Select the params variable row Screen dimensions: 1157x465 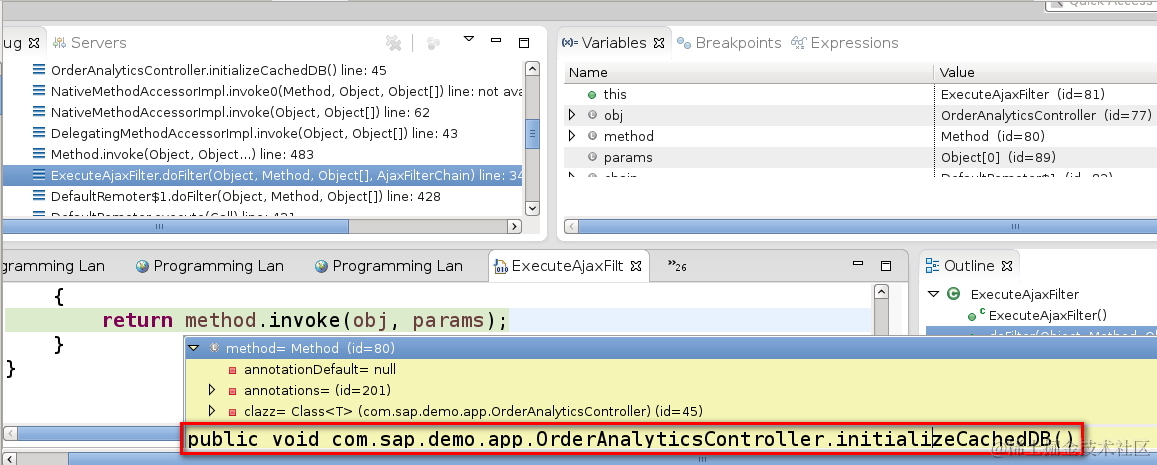pos(860,157)
